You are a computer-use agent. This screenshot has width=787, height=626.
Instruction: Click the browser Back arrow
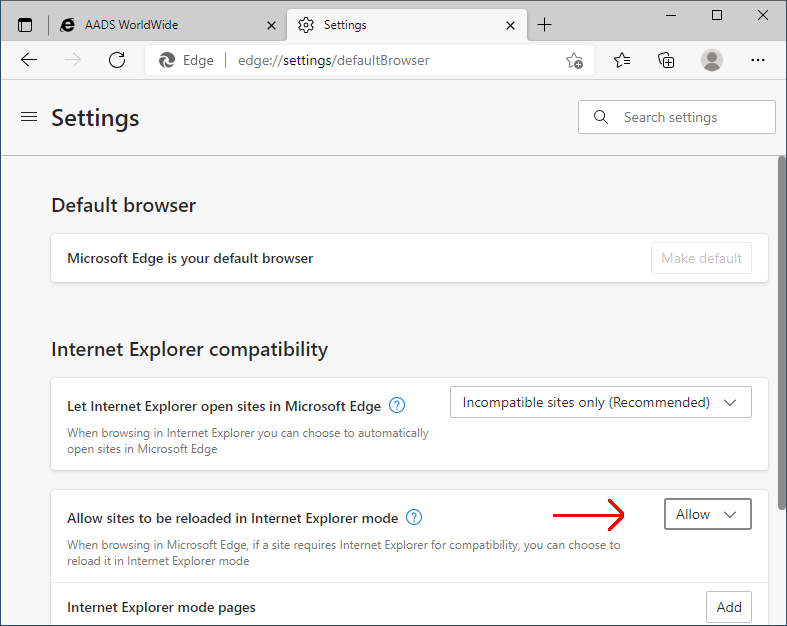[x=29, y=60]
